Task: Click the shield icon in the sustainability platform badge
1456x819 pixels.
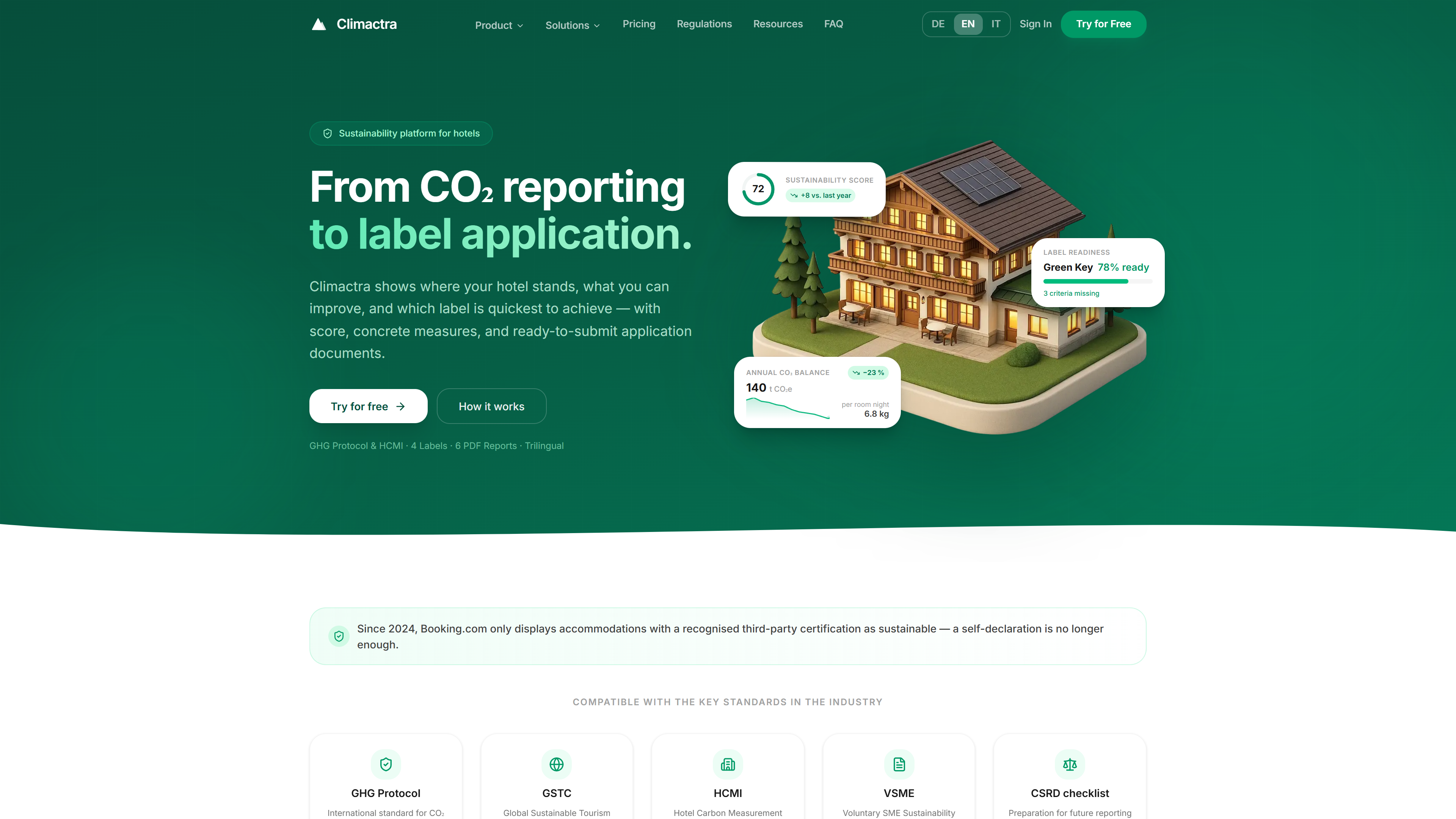Action: click(327, 133)
